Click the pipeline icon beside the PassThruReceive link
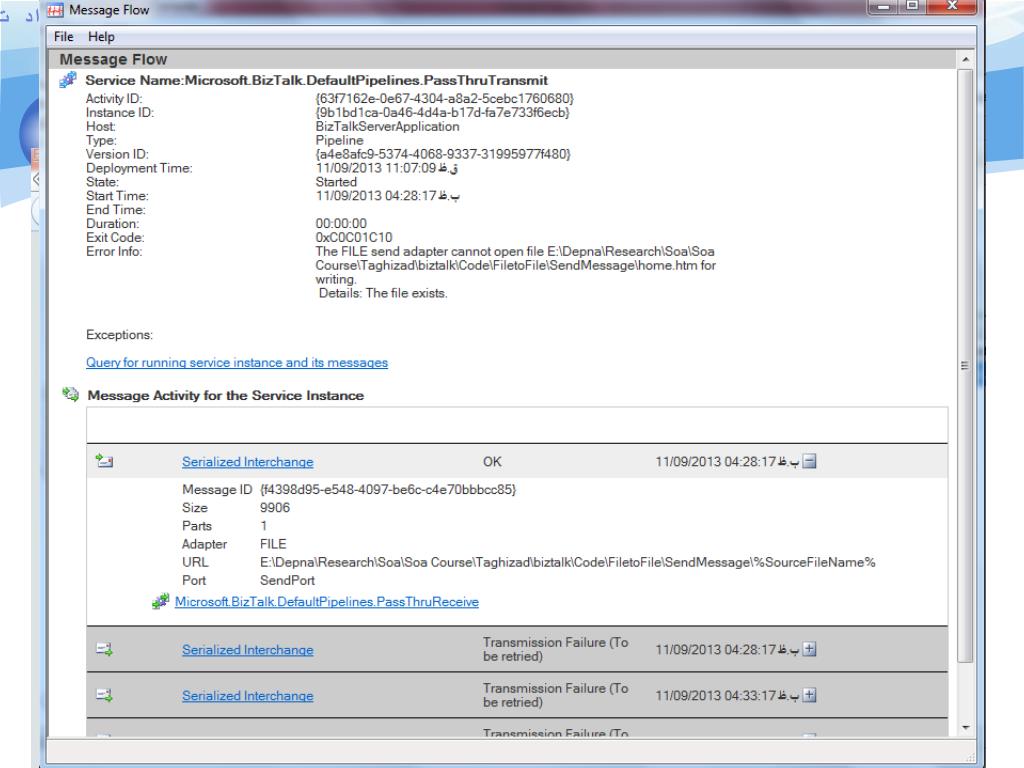This screenshot has height=768, width=1024. click(x=161, y=601)
